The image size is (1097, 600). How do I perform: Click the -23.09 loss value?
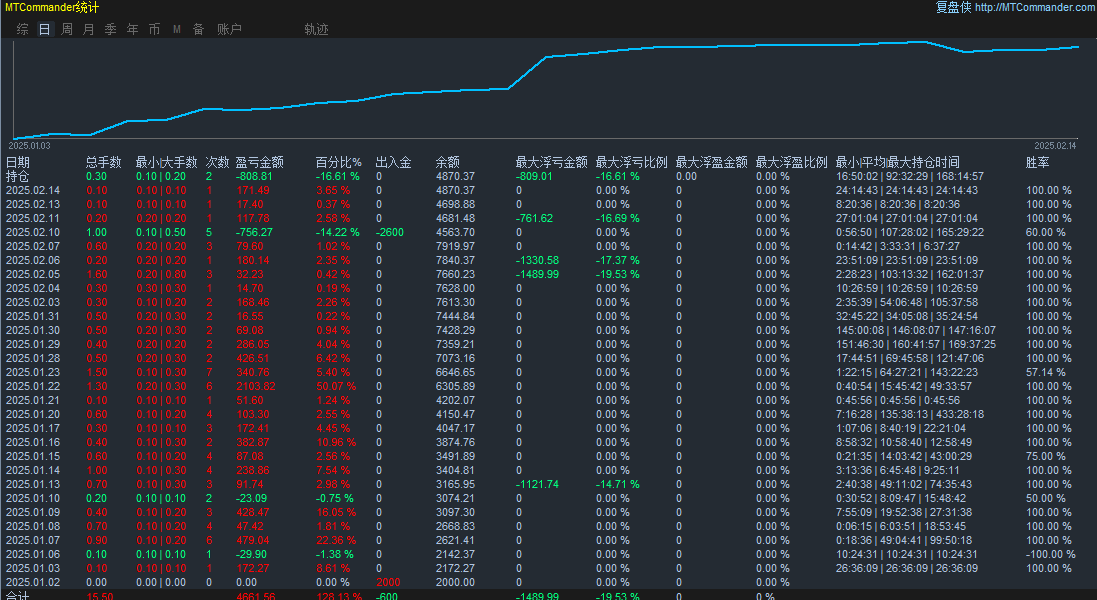(251, 498)
